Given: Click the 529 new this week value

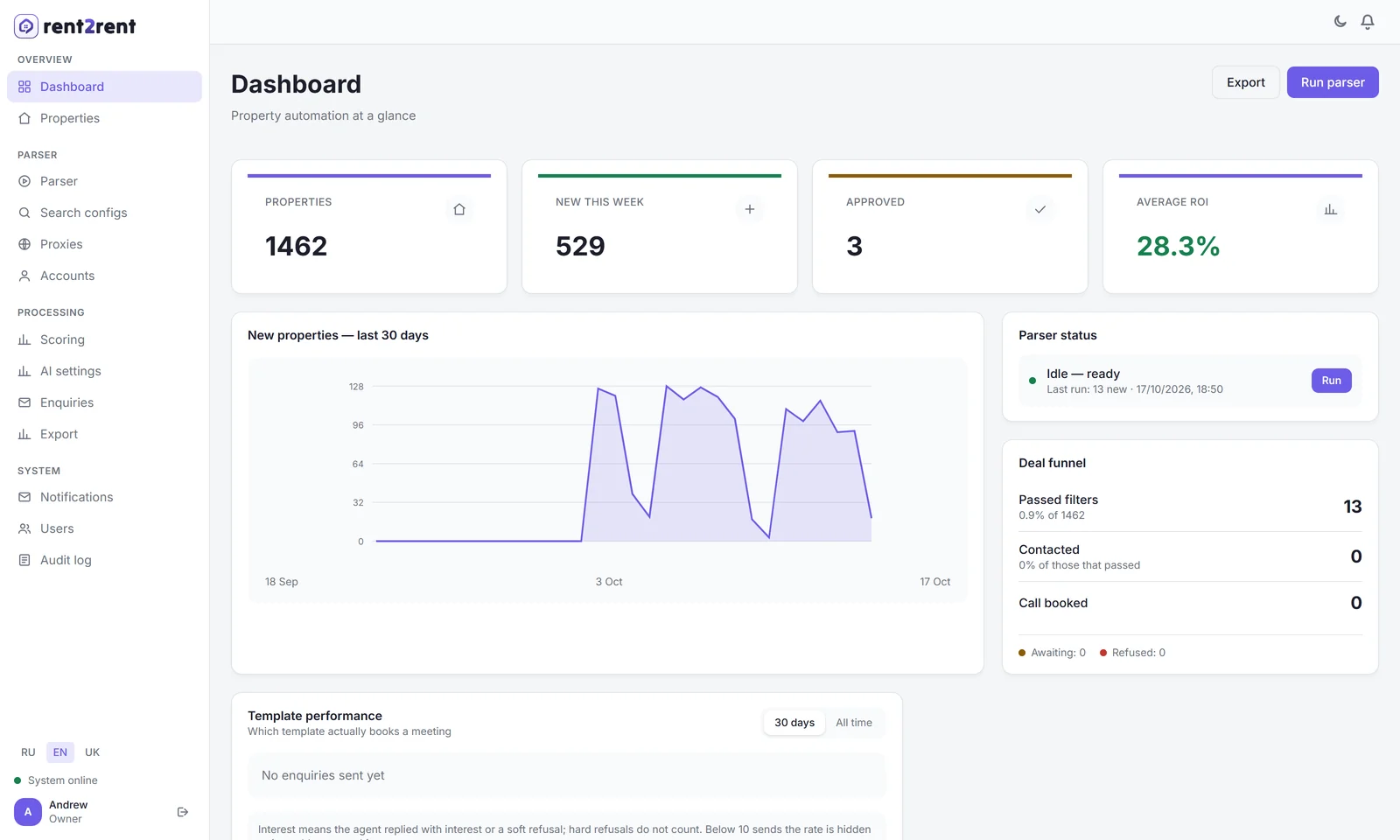Looking at the screenshot, I should [x=580, y=246].
